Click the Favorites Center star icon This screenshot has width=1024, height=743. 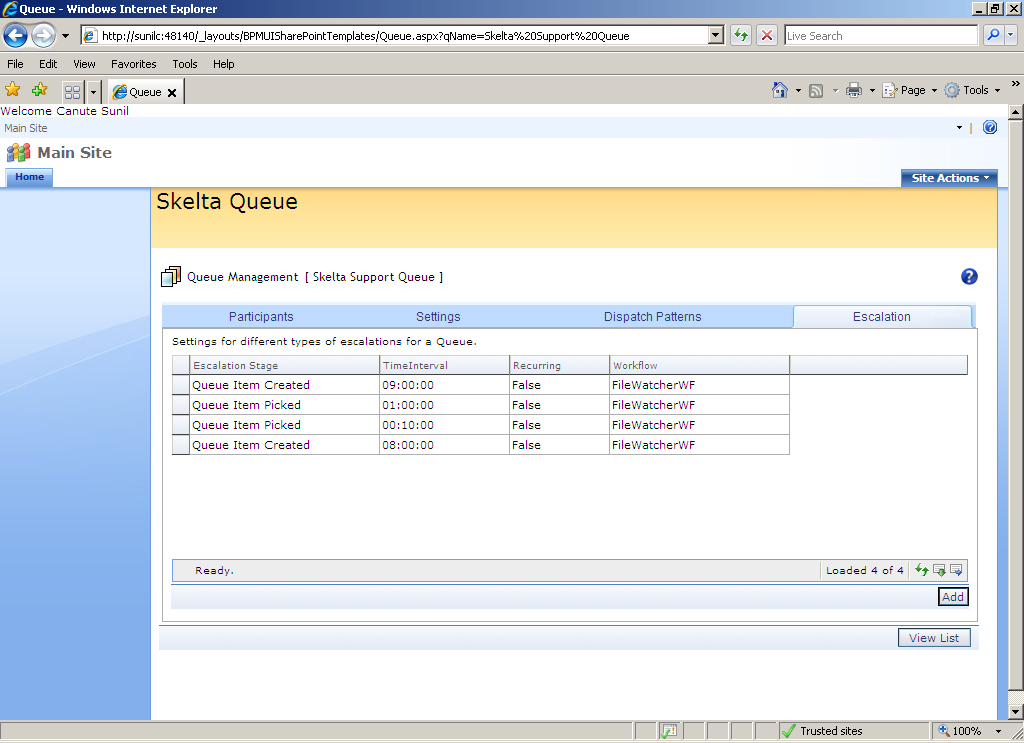(13, 90)
